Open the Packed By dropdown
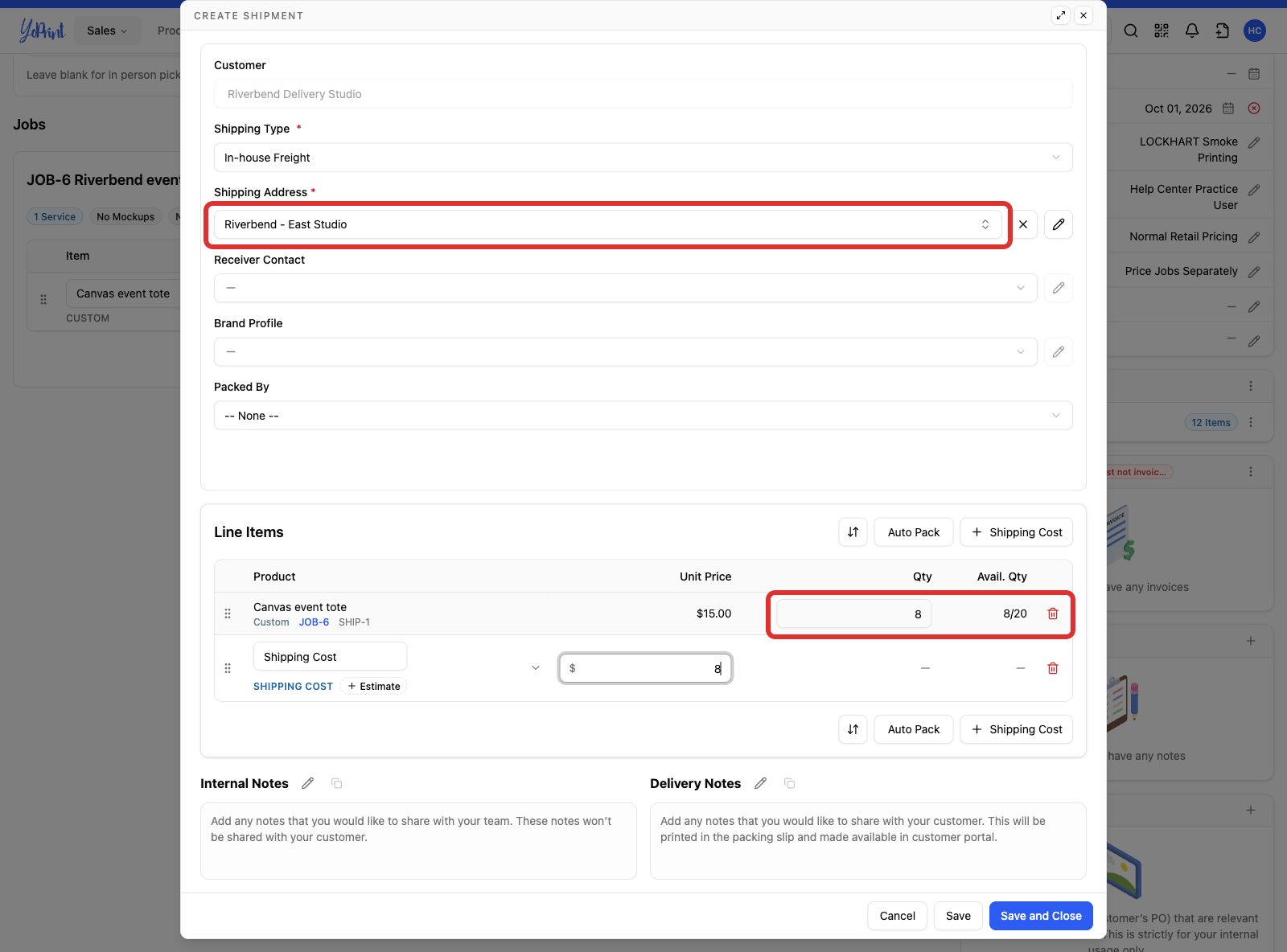This screenshot has height=952, width=1287. 643,416
